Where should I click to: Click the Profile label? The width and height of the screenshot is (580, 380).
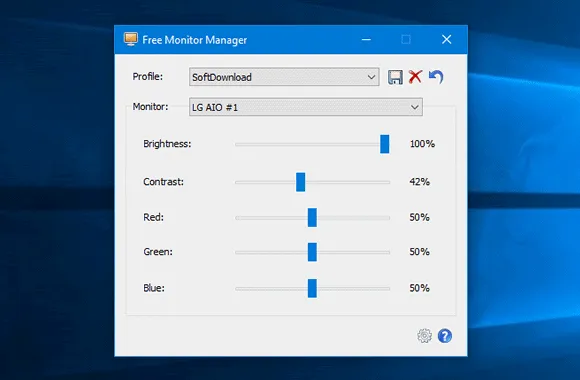tap(148, 77)
